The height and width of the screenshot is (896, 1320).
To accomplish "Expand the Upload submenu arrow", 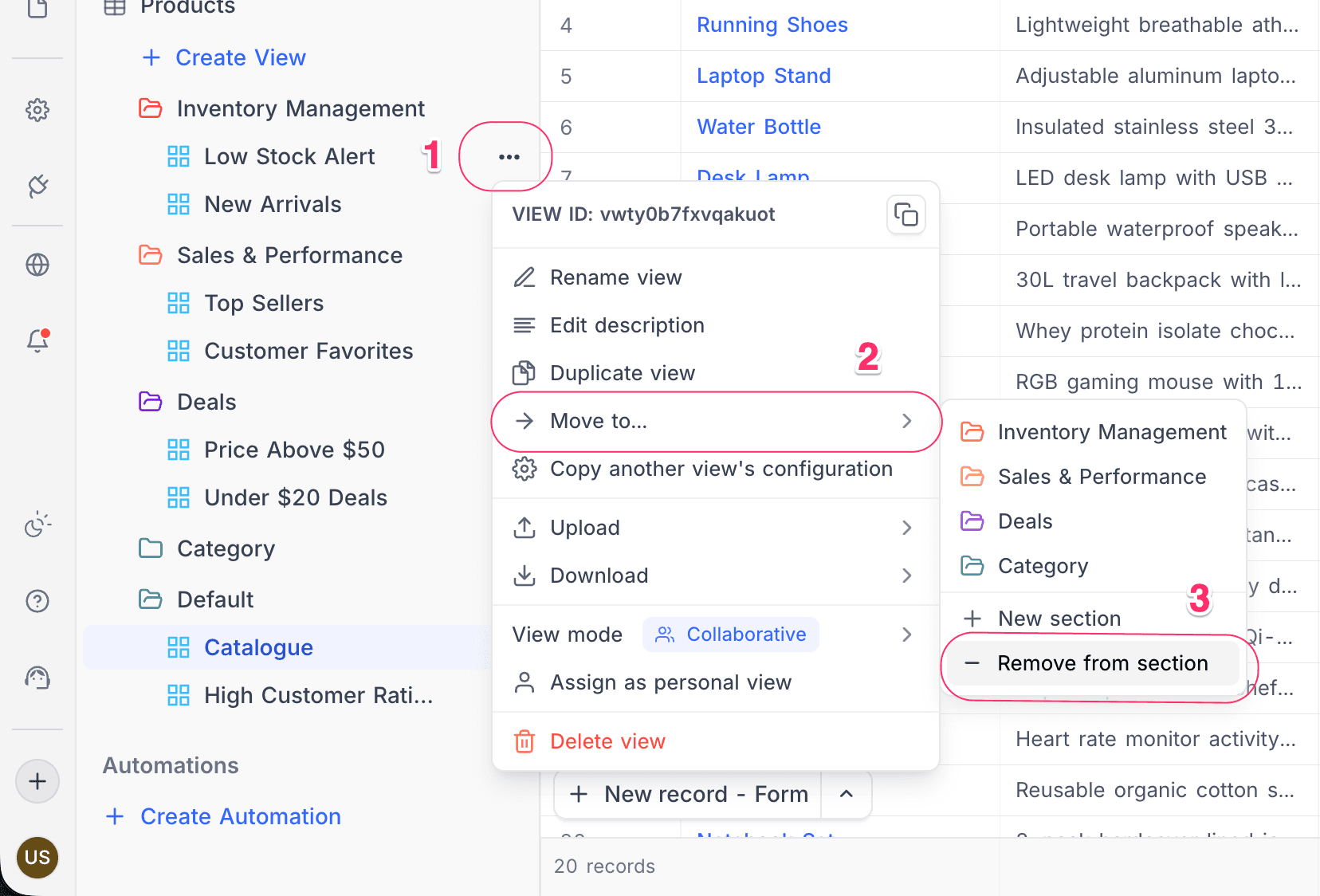I will [x=906, y=528].
